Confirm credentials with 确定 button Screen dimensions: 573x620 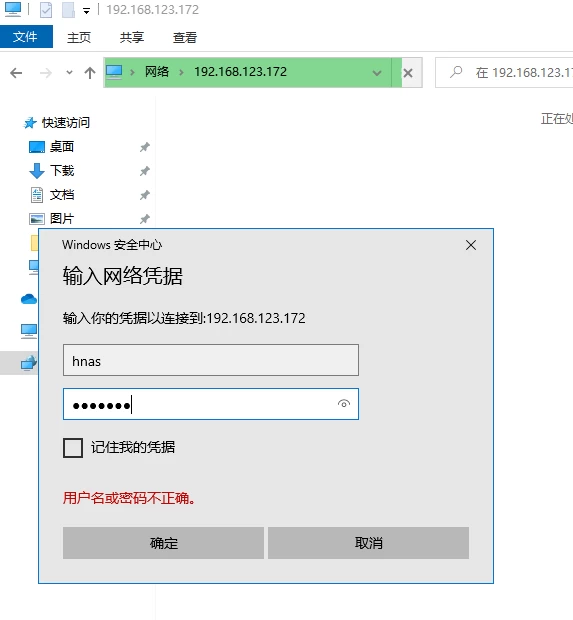pyautogui.click(x=163, y=543)
